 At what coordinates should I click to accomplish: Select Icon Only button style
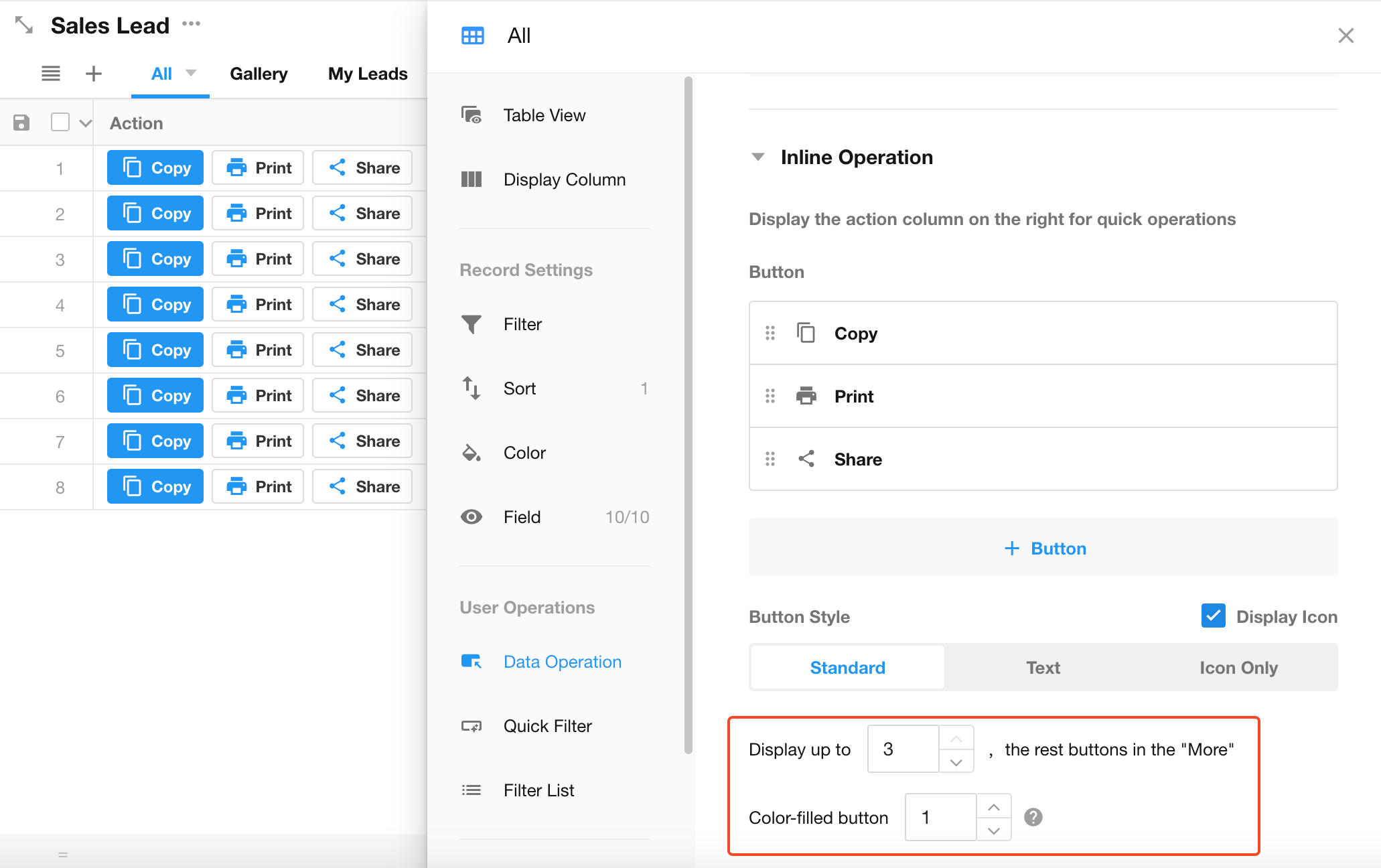tap(1238, 668)
